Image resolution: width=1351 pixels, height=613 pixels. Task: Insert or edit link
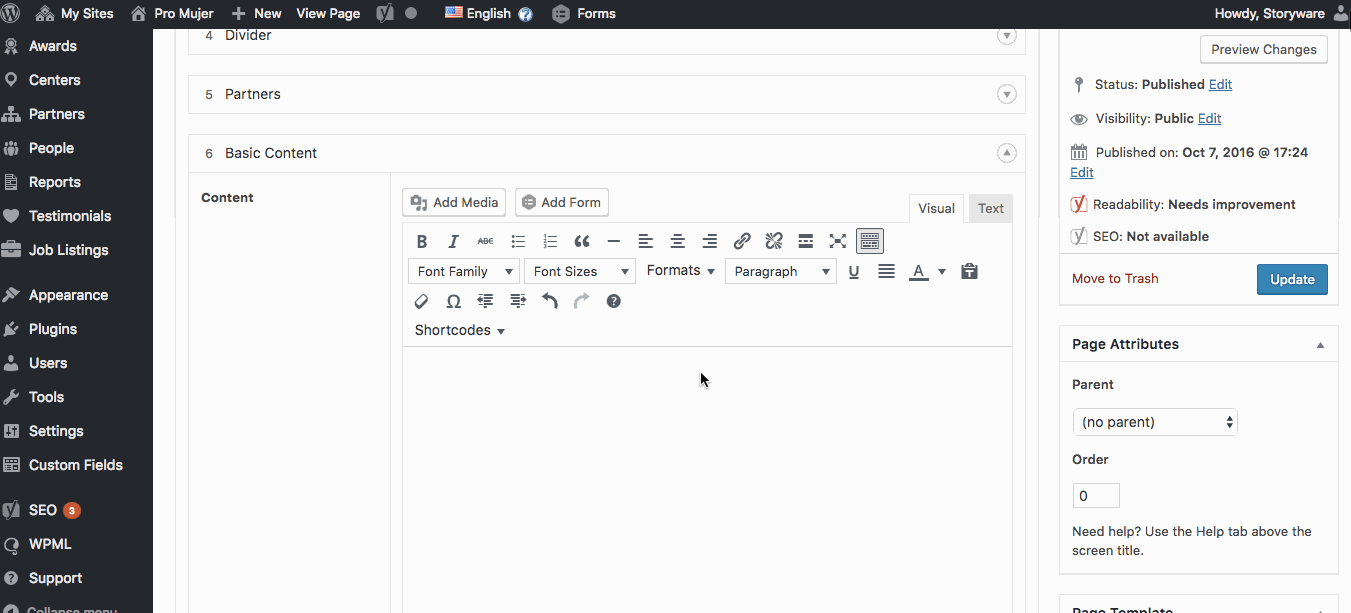pyautogui.click(x=742, y=241)
